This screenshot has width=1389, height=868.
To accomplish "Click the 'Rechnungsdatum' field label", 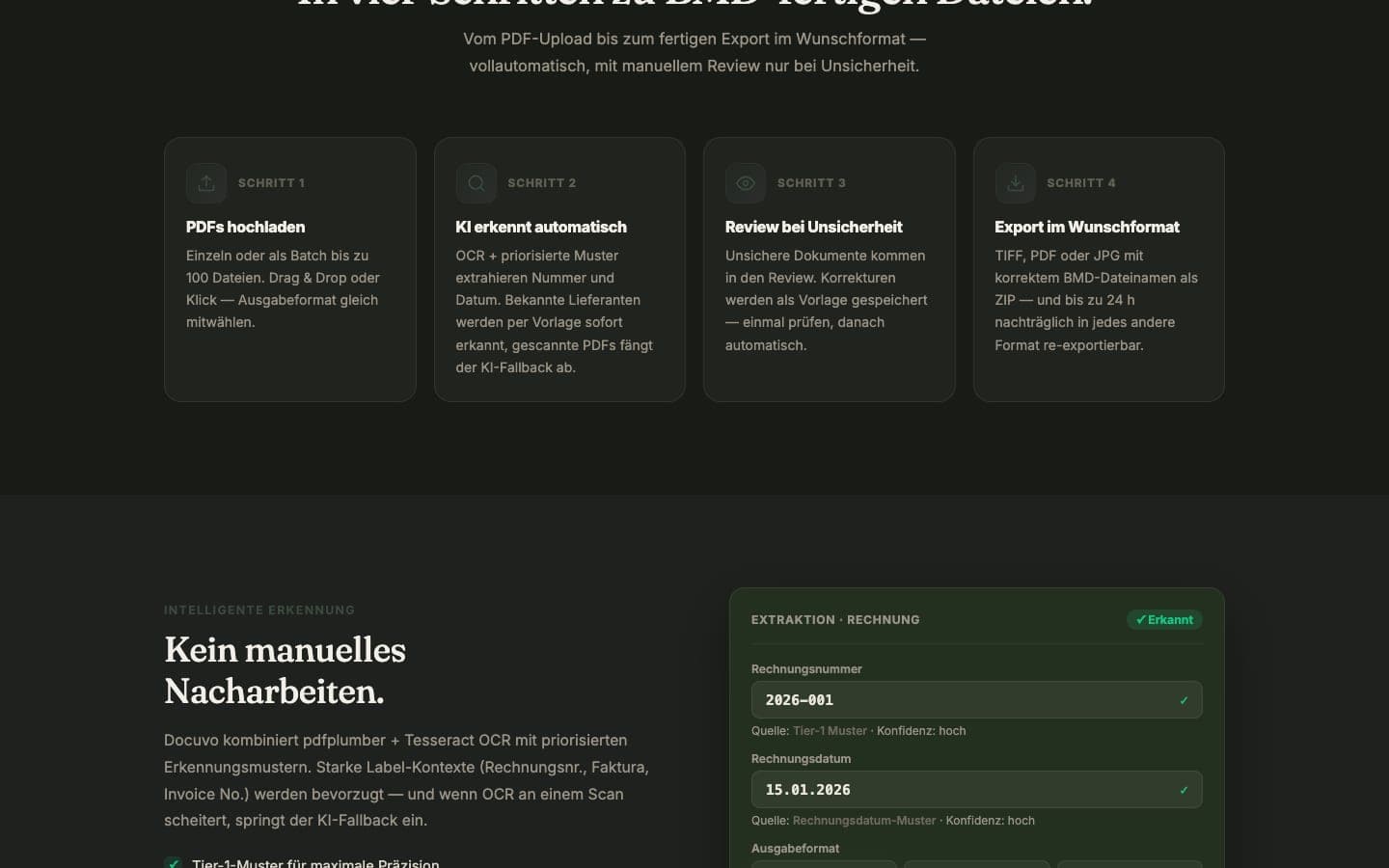I will (801, 759).
